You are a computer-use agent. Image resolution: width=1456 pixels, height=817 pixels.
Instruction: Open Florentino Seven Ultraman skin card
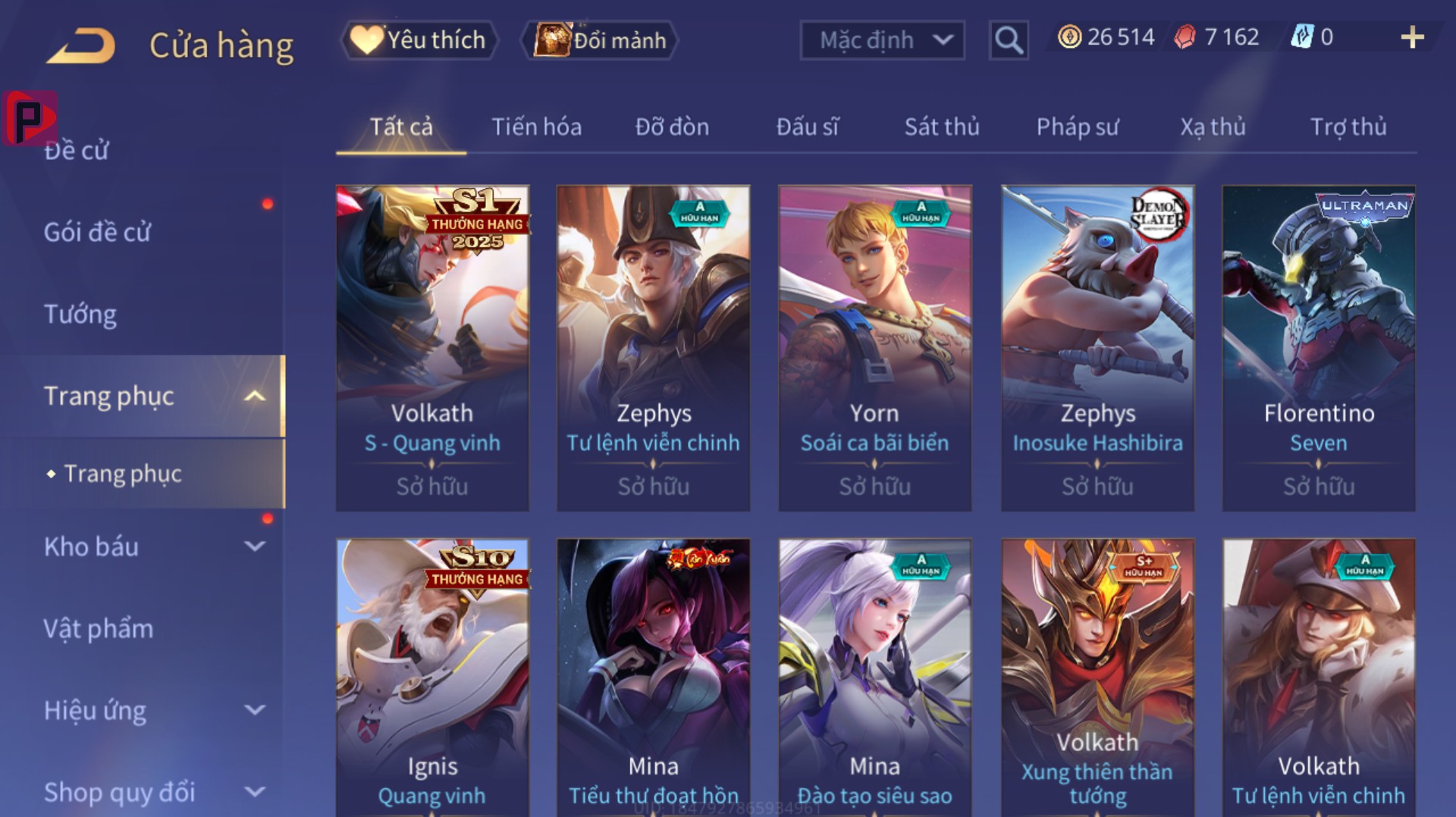1319,349
